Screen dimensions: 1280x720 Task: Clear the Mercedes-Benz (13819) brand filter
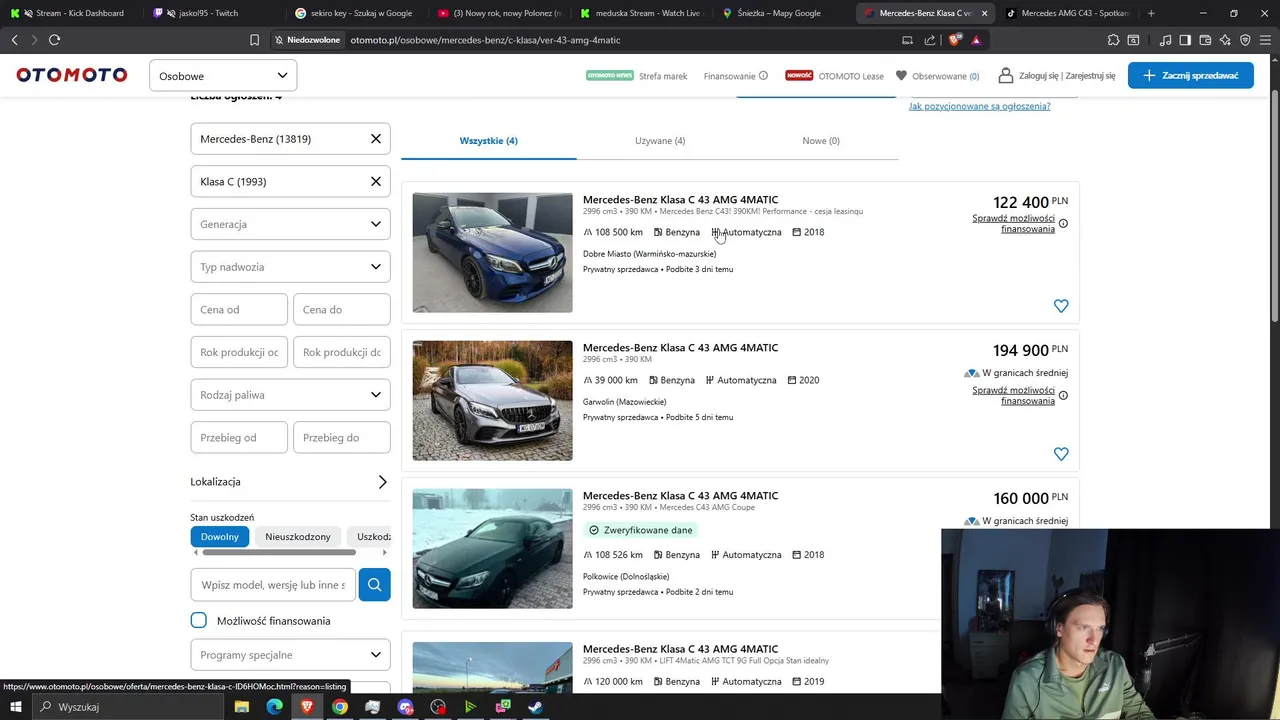[x=376, y=139]
